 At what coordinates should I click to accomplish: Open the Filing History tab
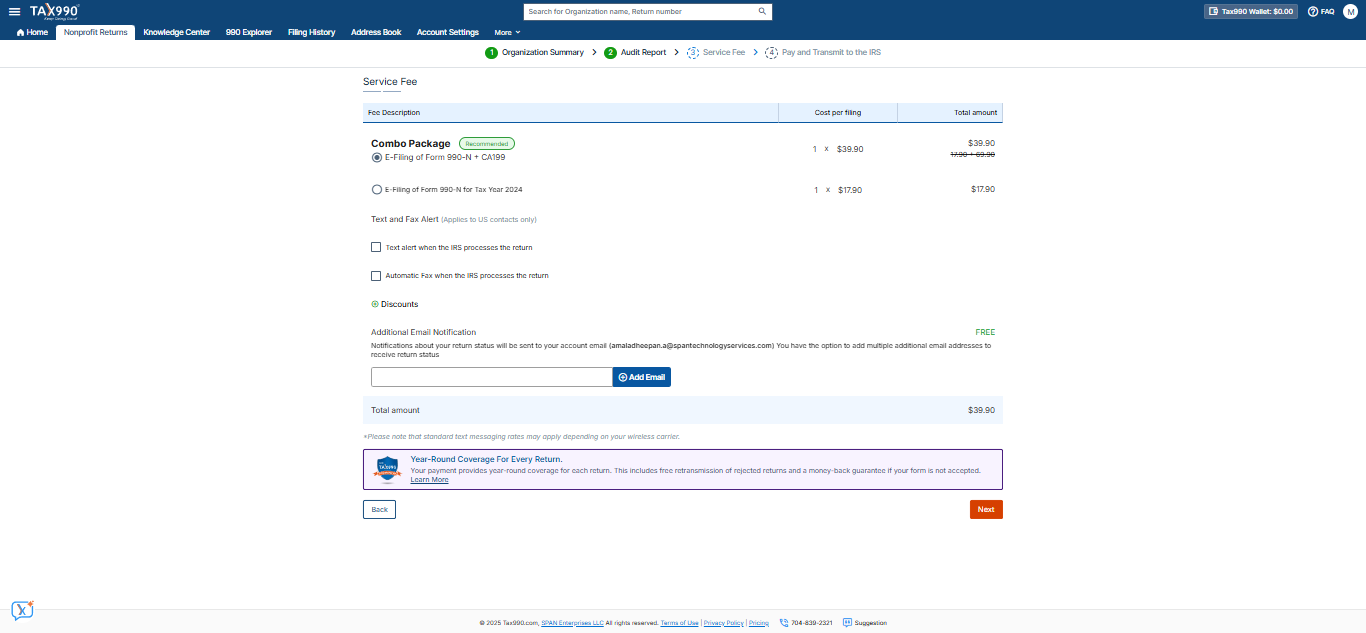(312, 32)
